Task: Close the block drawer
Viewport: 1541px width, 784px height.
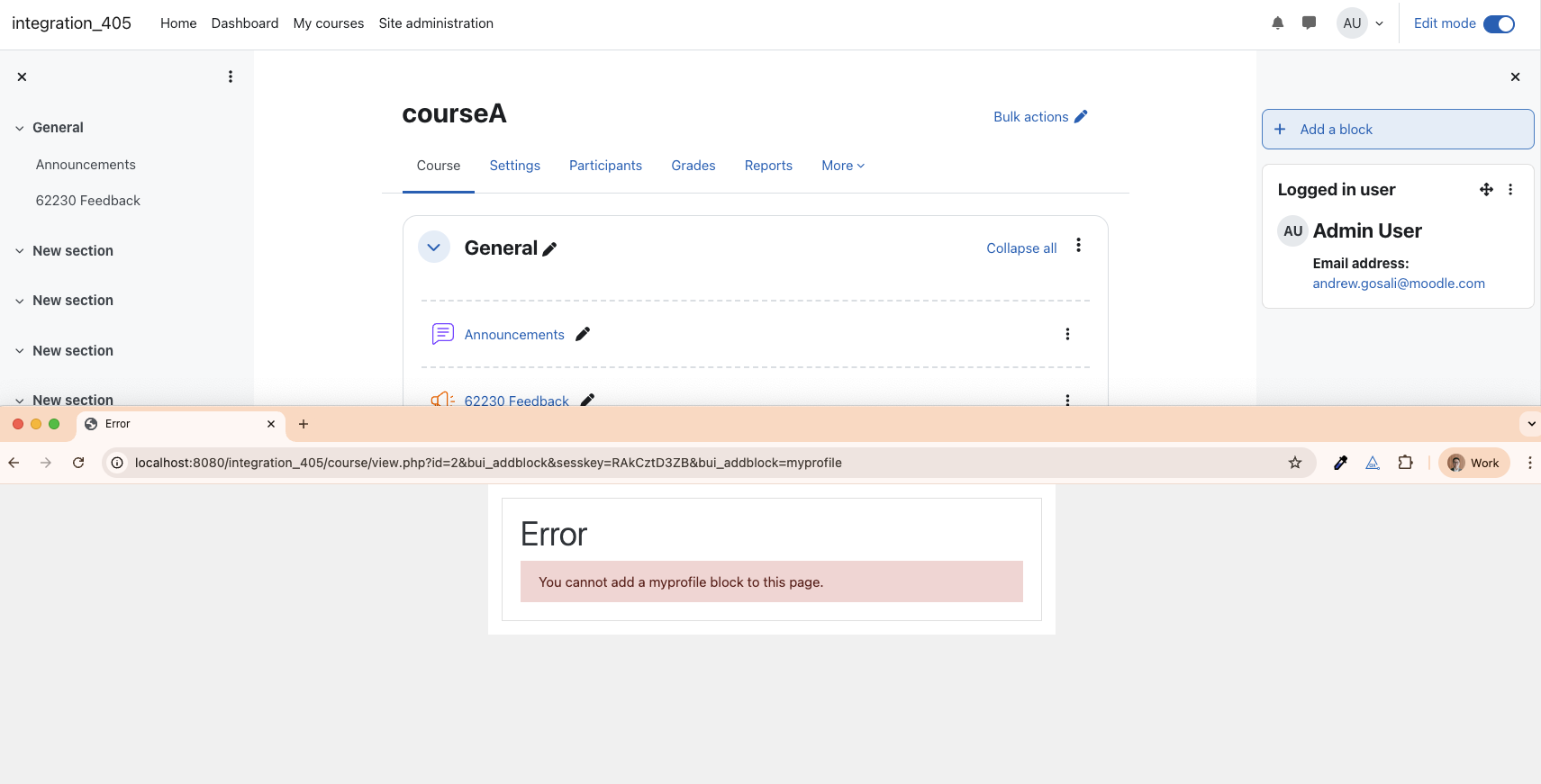Action: [1515, 77]
